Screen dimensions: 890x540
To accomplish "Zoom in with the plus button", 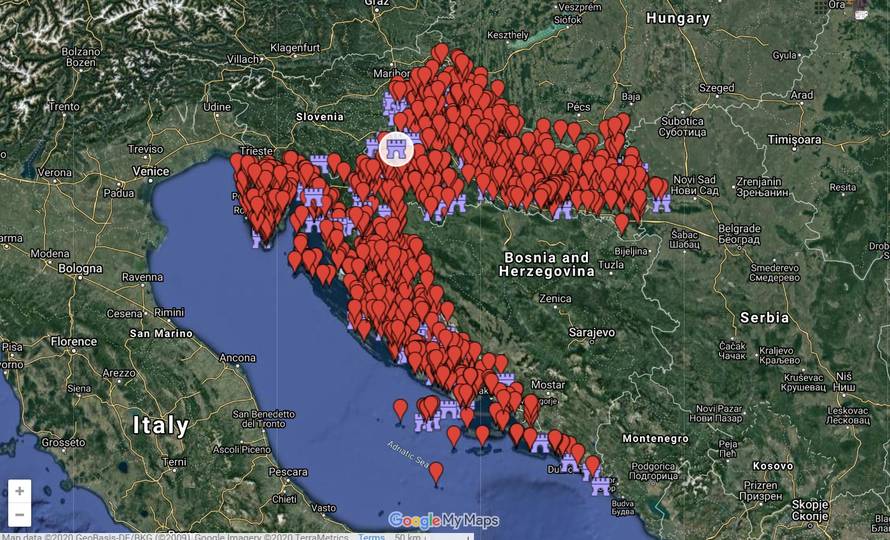I will (19, 491).
